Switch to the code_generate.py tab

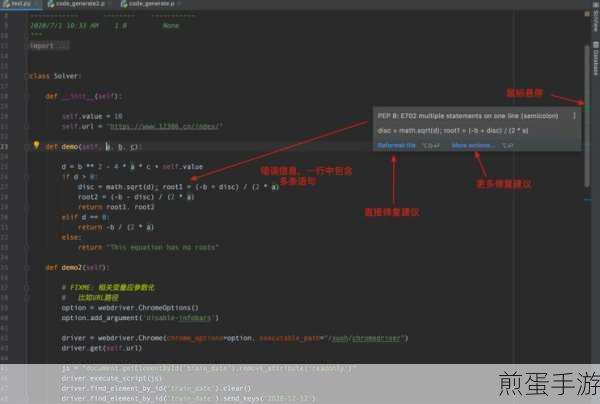[148, 4]
